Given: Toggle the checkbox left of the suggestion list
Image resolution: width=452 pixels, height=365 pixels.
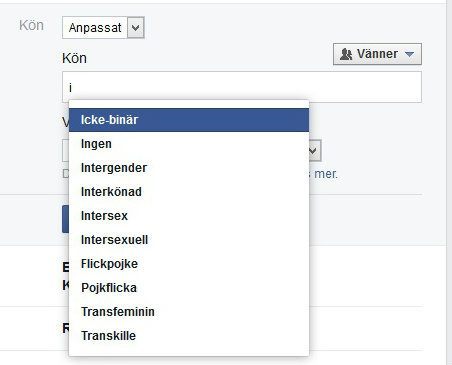Looking at the screenshot, I should click(66, 174).
